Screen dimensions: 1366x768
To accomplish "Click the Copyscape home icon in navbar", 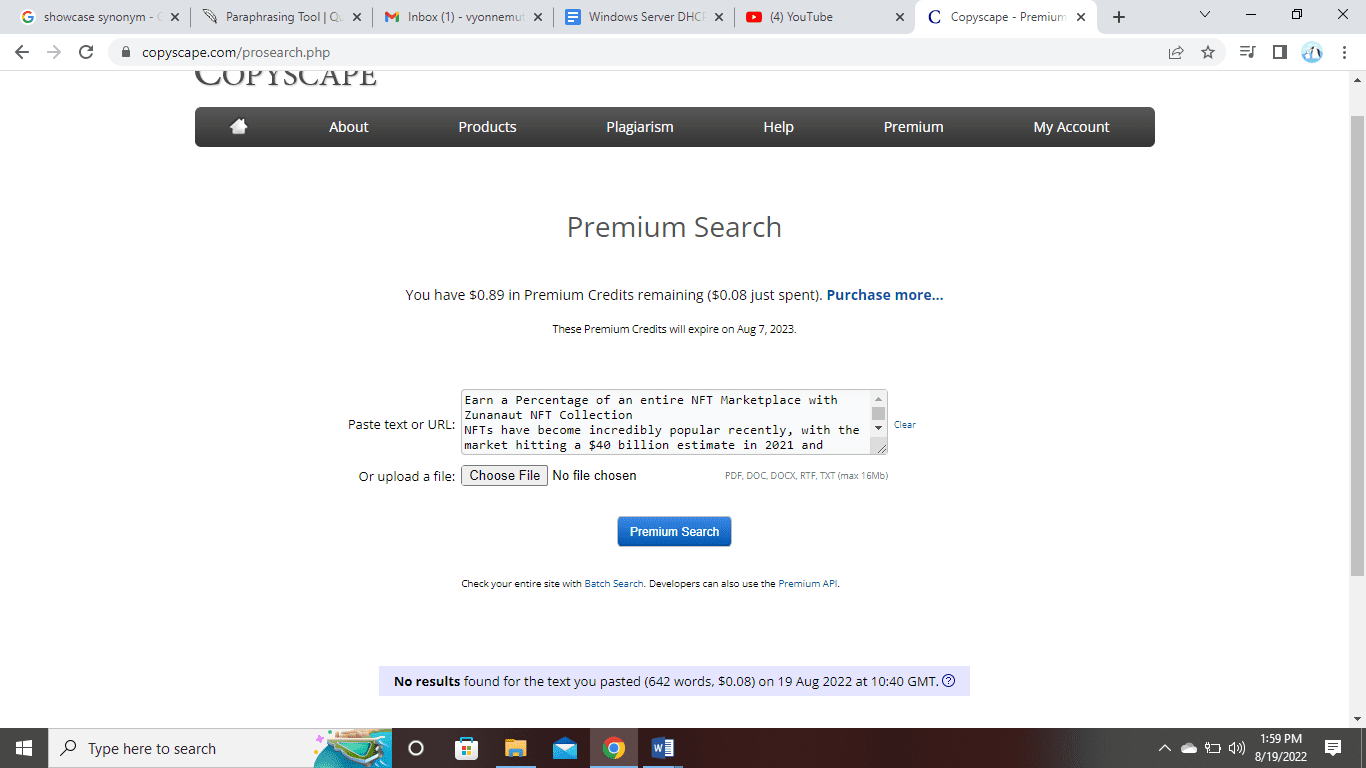I will (238, 127).
